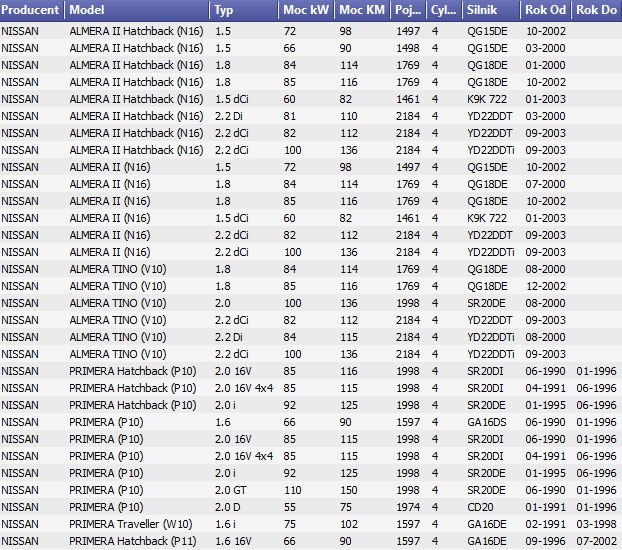Select 150 KM in PRIMERA (P10) 2.0 GT row
This screenshot has width=622, height=550.
(349, 490)
